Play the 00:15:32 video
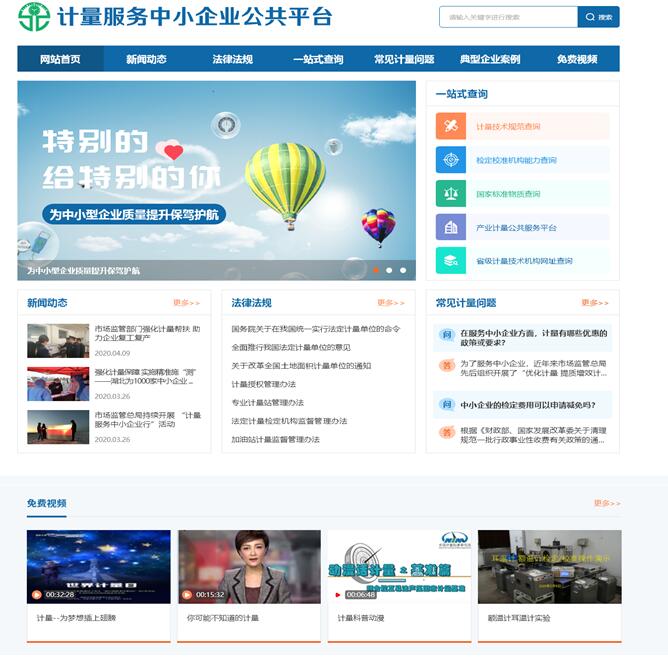 (x=187, y=595)
